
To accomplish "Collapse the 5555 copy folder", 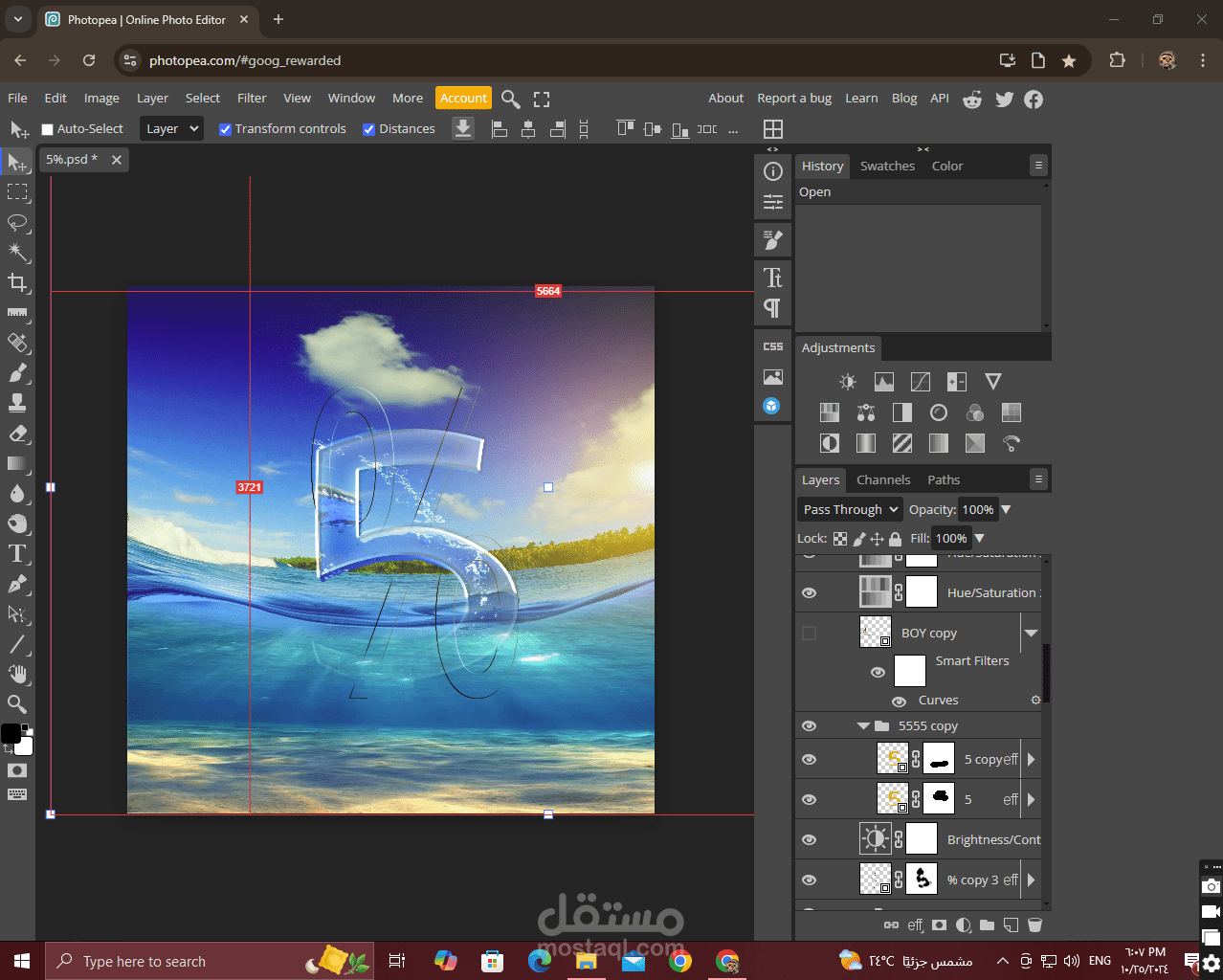I will pos(863,726).
